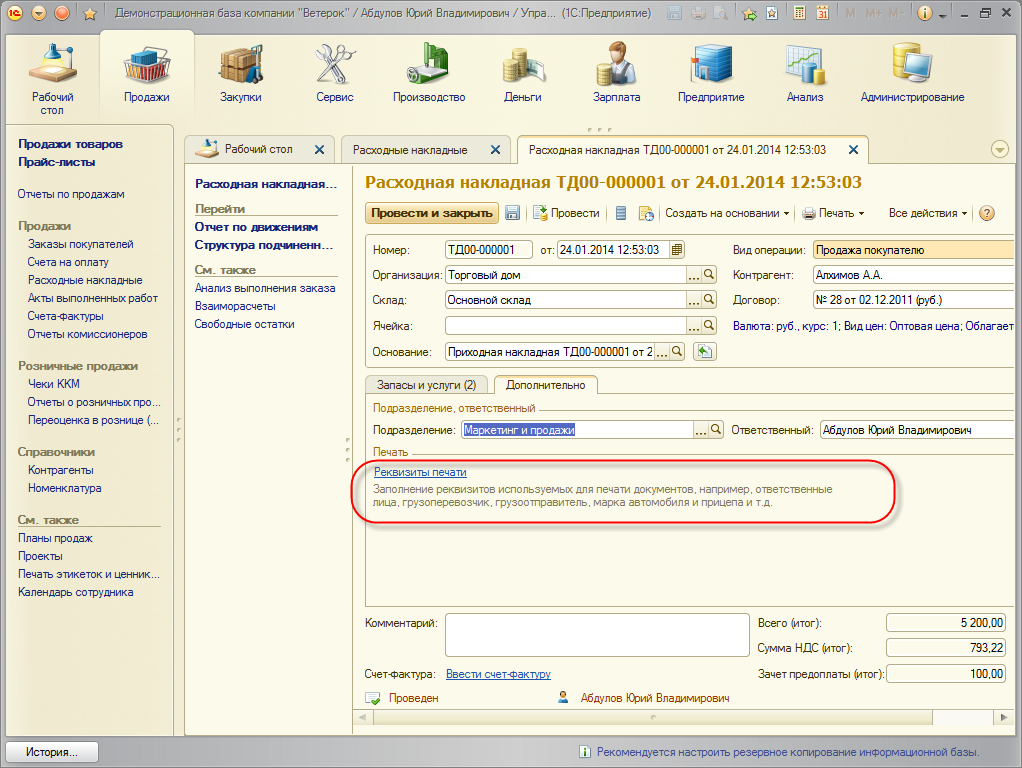Open selection list for Основание field
The height and width of the screenshot is (768, 1022).
click(x=662, y=351)
